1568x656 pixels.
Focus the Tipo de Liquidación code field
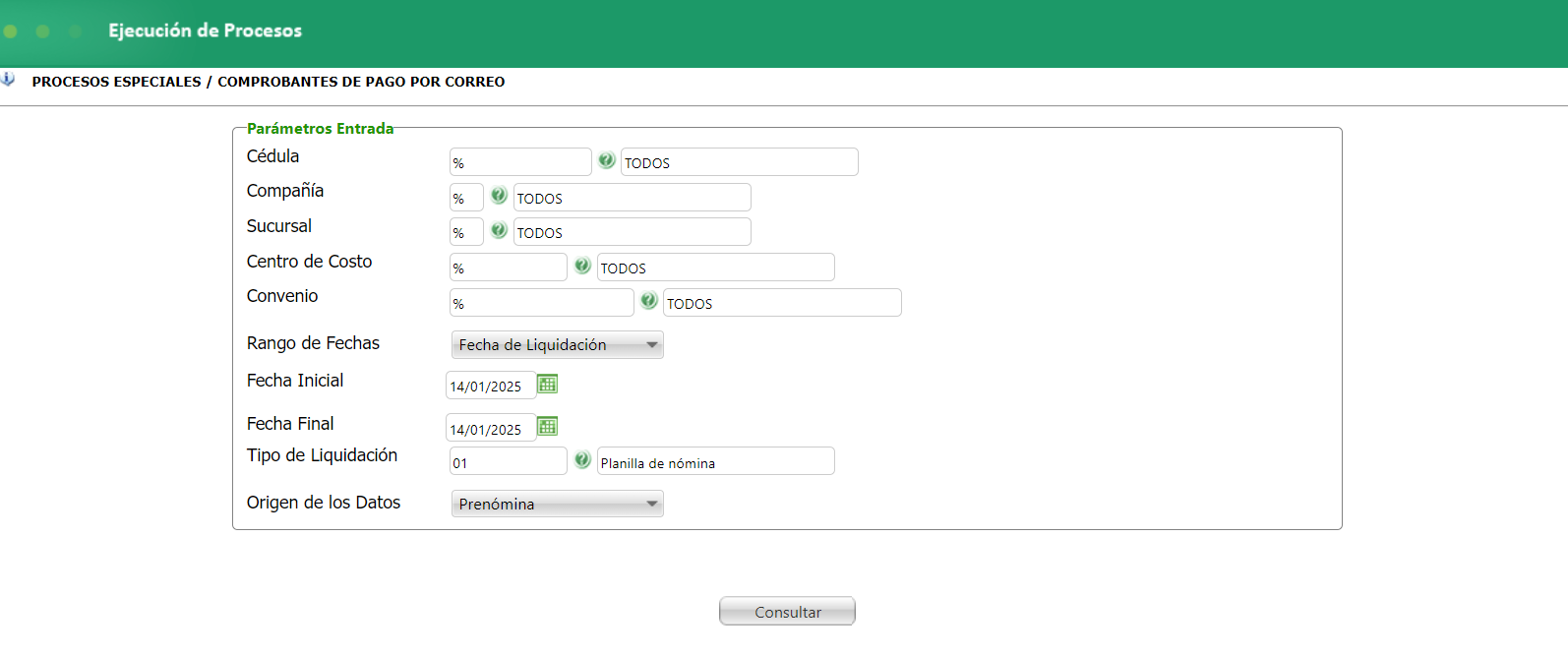pos(509,461)
